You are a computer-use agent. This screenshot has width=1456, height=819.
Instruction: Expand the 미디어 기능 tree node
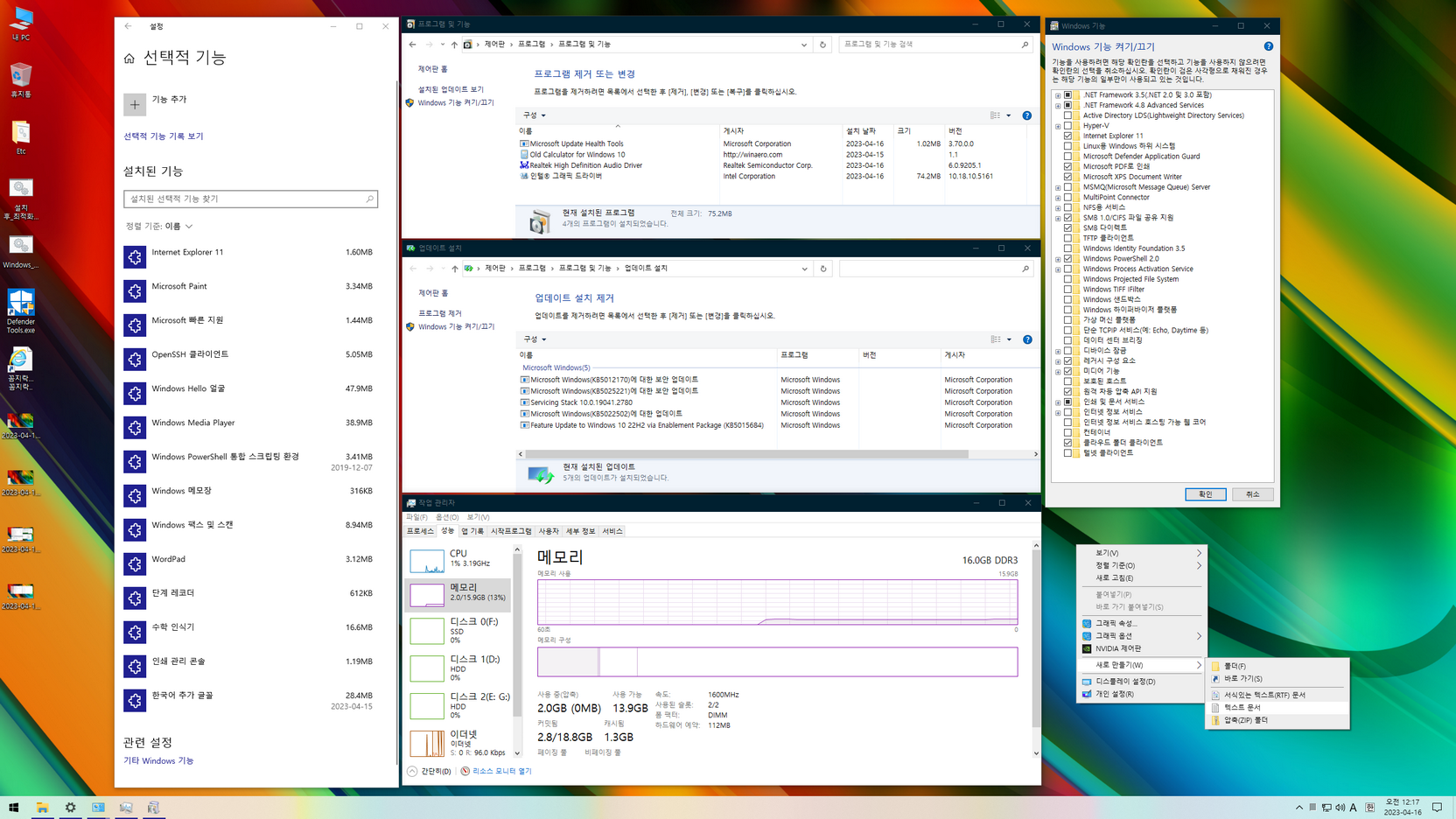[1058, 372]
